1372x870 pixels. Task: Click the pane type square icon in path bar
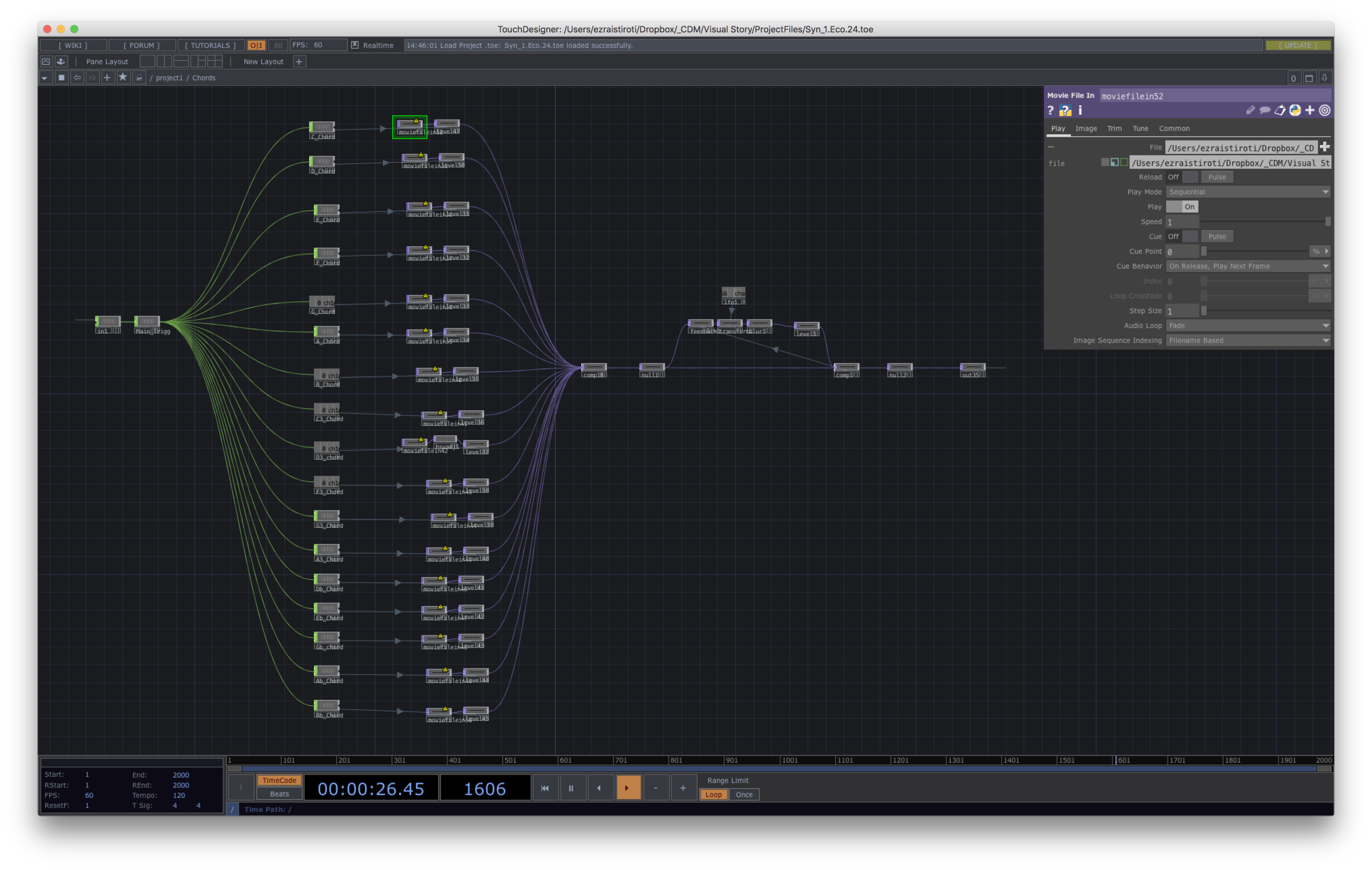click(61, 77)
